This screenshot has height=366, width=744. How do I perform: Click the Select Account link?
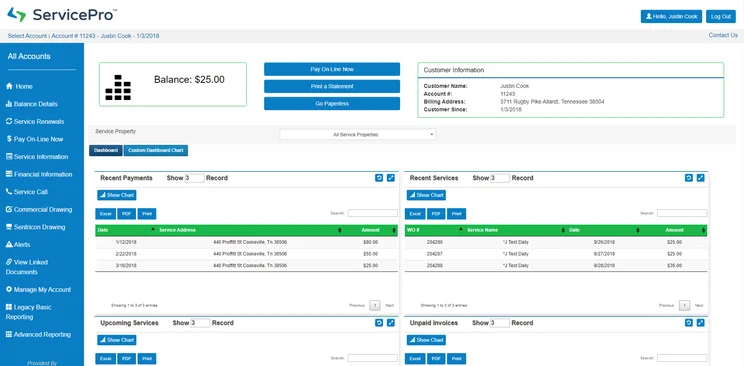(27, 36)
